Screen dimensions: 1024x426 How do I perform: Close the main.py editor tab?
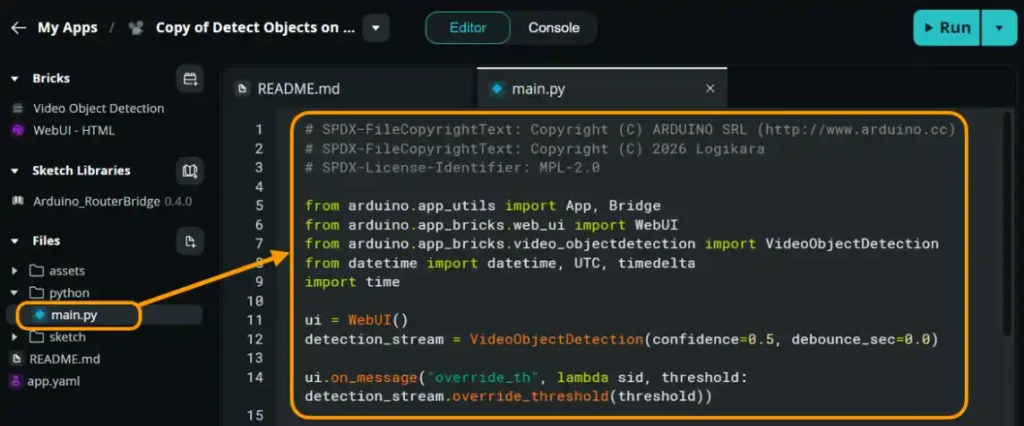[x=710, y=89]
